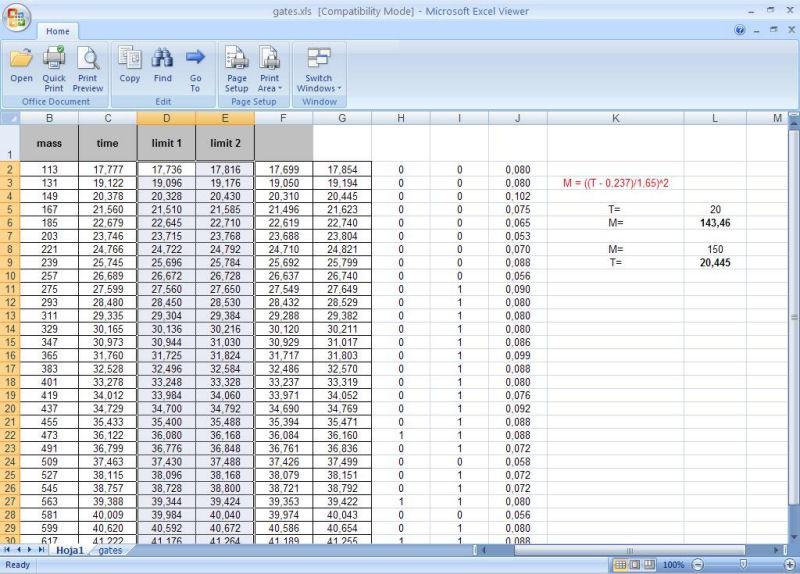This screenshot has height=574, width=800.
Task: Click horizontal scrollbar left arrow
Action: pos(484,550)
